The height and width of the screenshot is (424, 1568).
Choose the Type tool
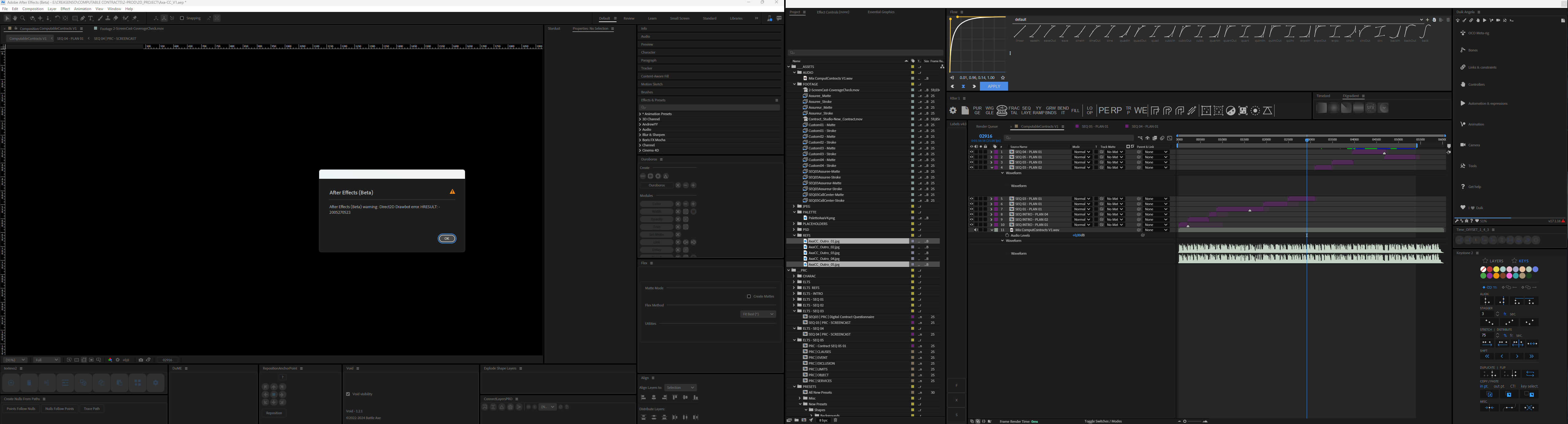[91, 18]
